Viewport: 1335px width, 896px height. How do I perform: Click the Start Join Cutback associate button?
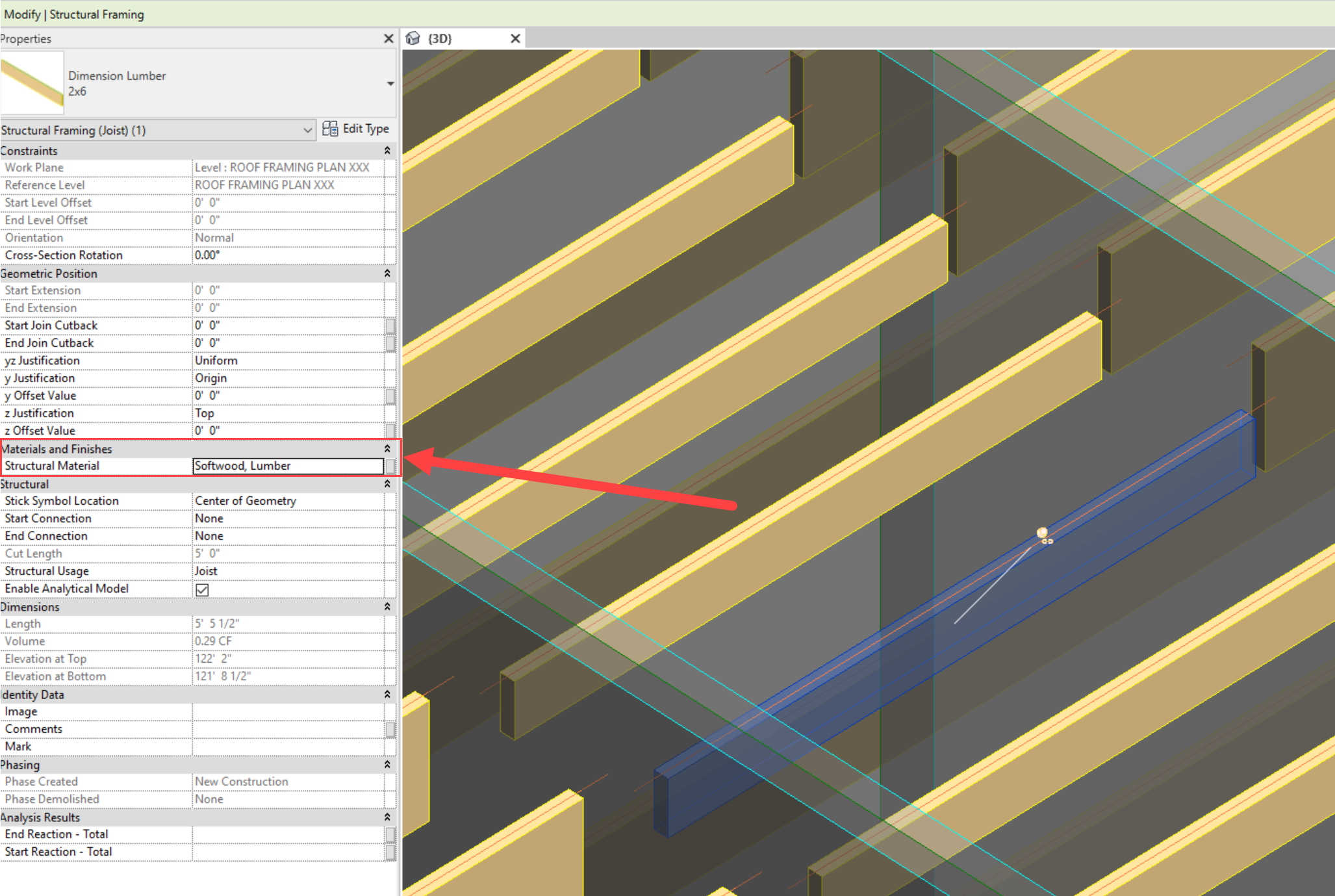tap(390, 326)
